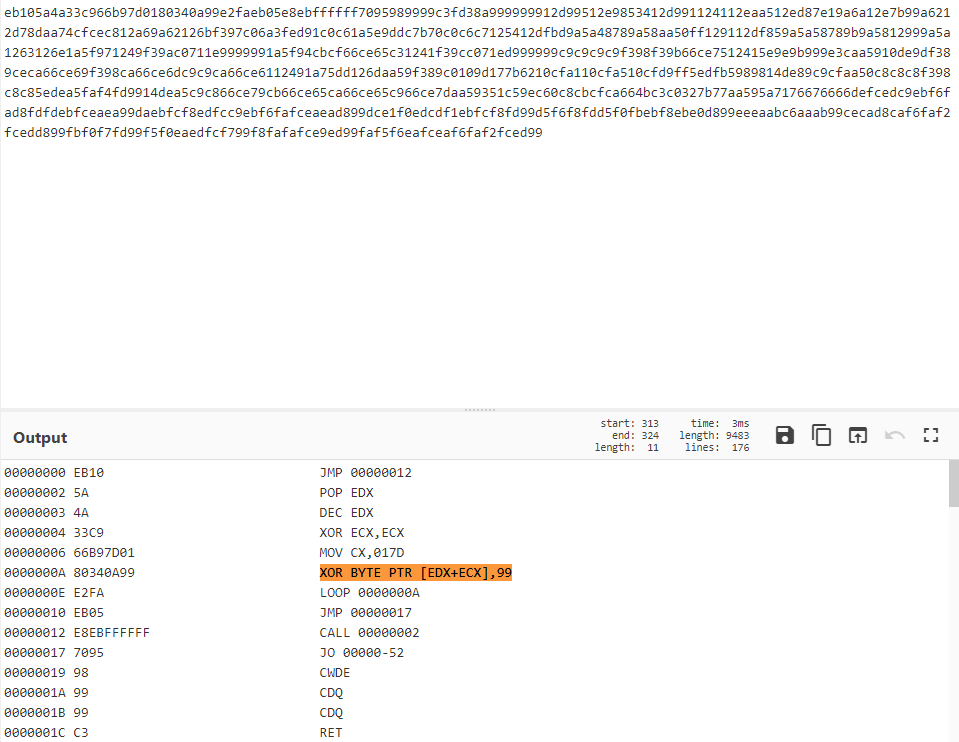
Task: Click the highlighted XOR BYTE PTR instruction
Action: (x=415, y=573)
